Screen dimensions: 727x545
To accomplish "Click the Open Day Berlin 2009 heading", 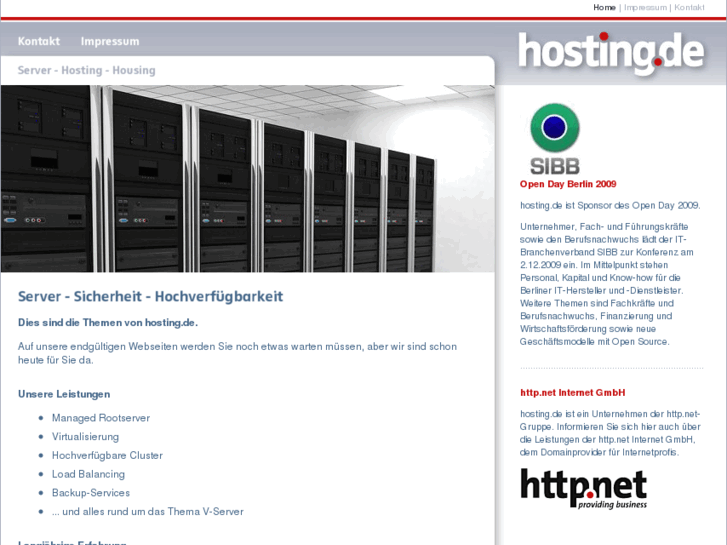I will (568, 184).
